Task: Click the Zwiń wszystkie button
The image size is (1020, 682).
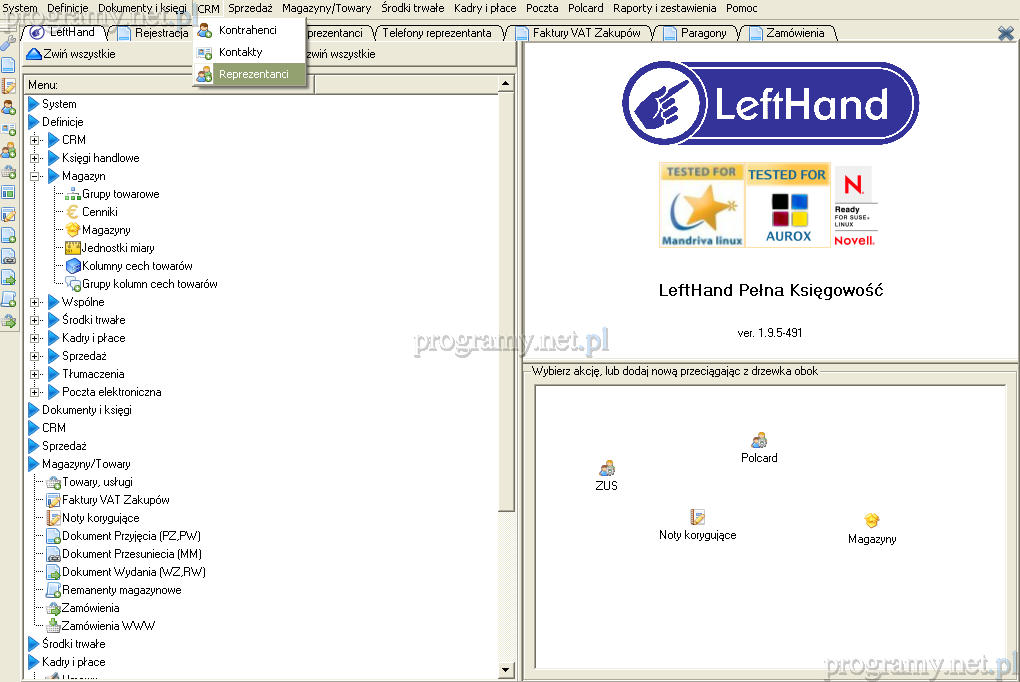Action: (70, 54)
